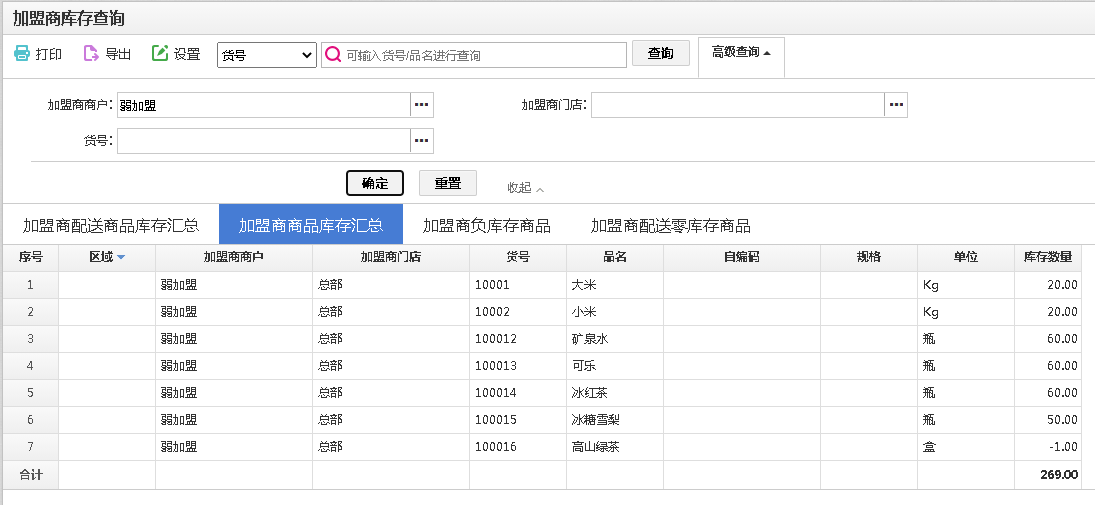1095x505 pixels.
Task: Click item number 100013 cell
Action: point(518,366)
